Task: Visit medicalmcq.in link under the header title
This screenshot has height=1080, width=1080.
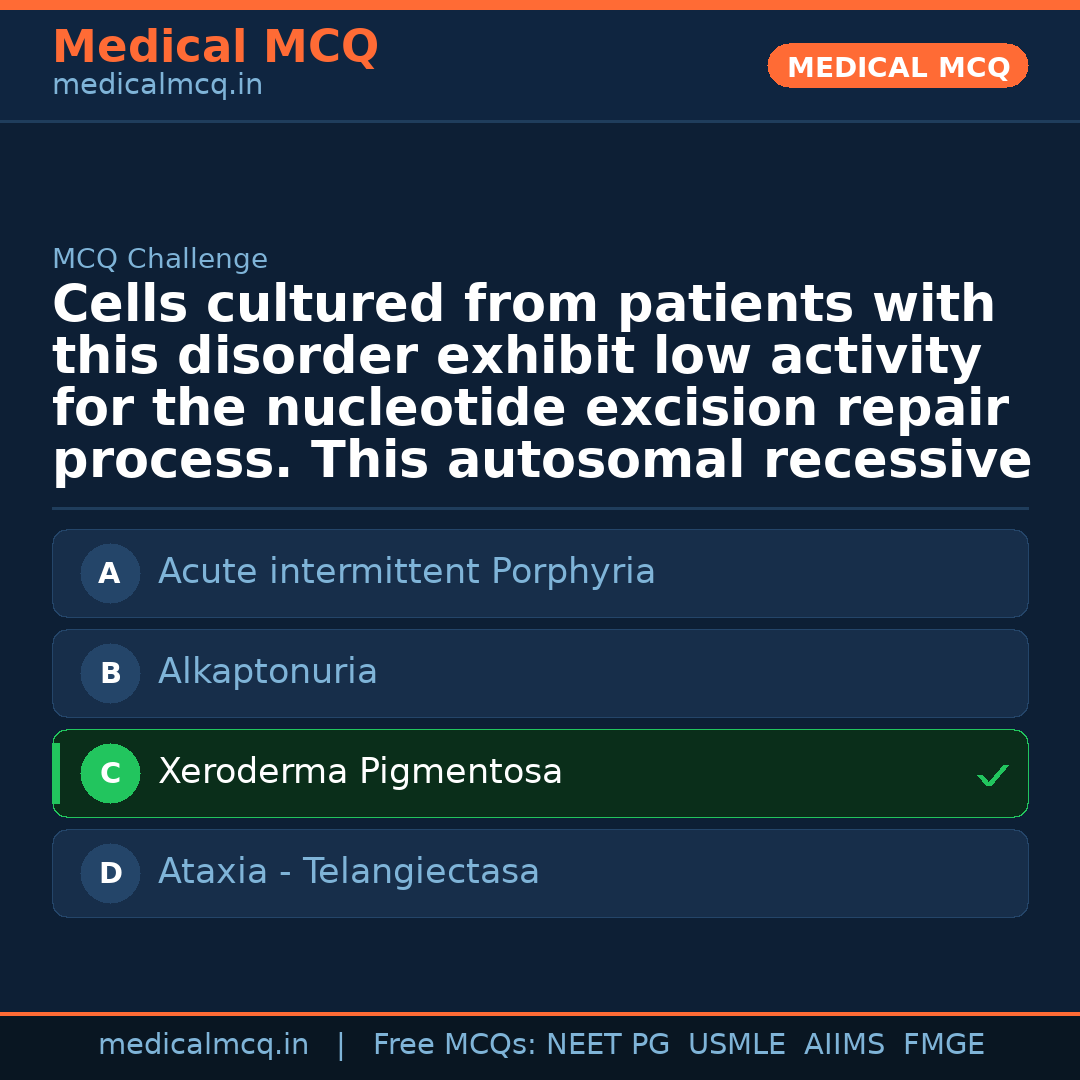Action: (x=157, y=86)
